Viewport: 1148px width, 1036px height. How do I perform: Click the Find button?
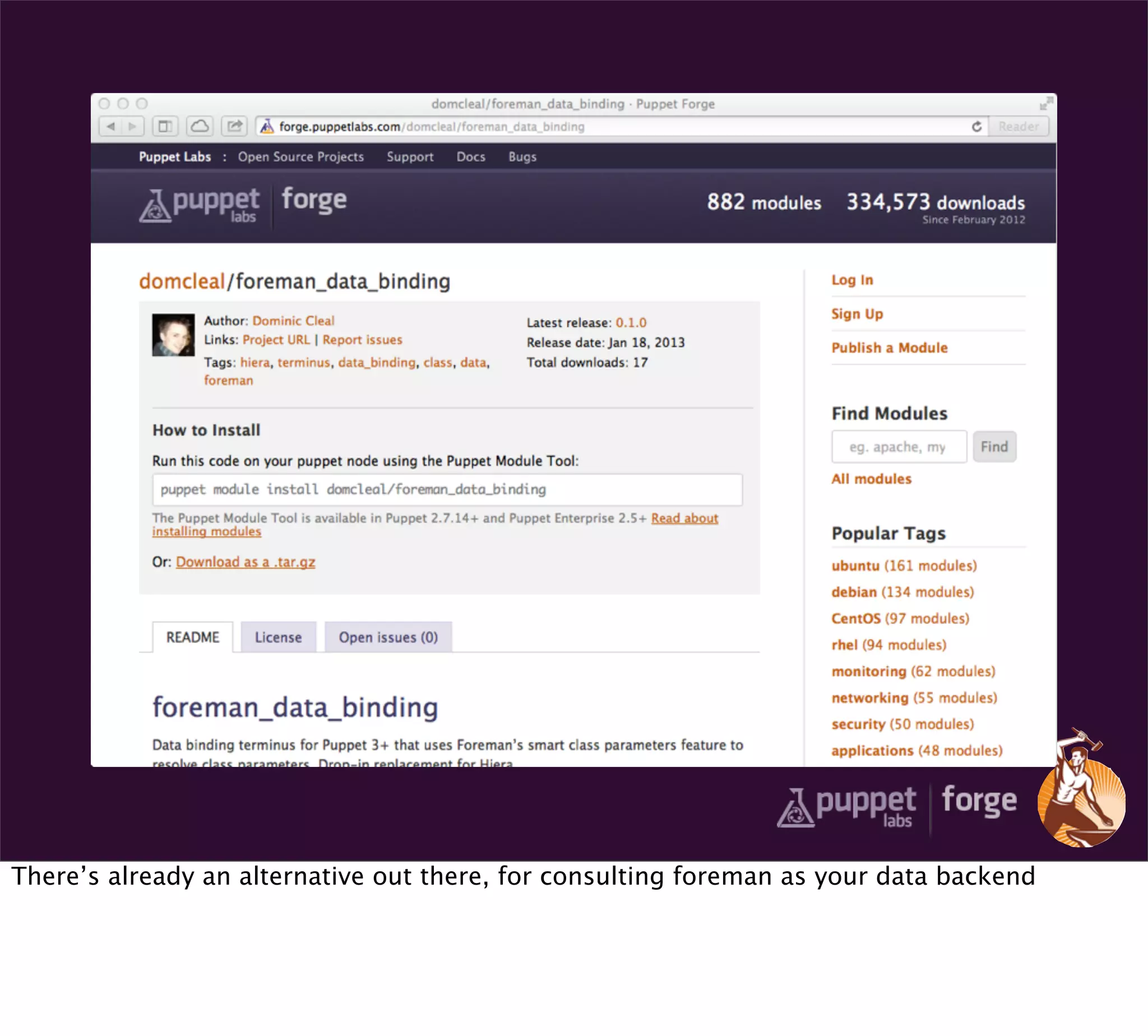[x=994, y=447]
